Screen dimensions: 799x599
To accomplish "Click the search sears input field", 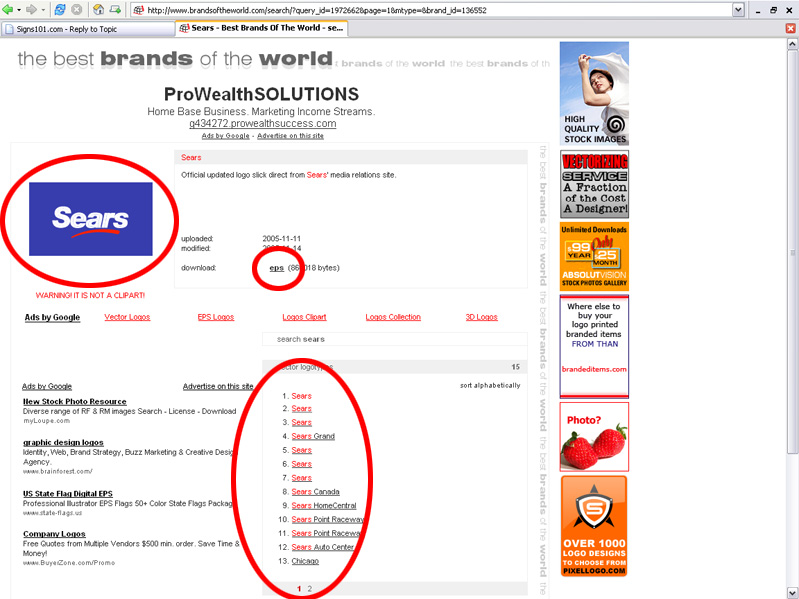I will coord(395,339).
